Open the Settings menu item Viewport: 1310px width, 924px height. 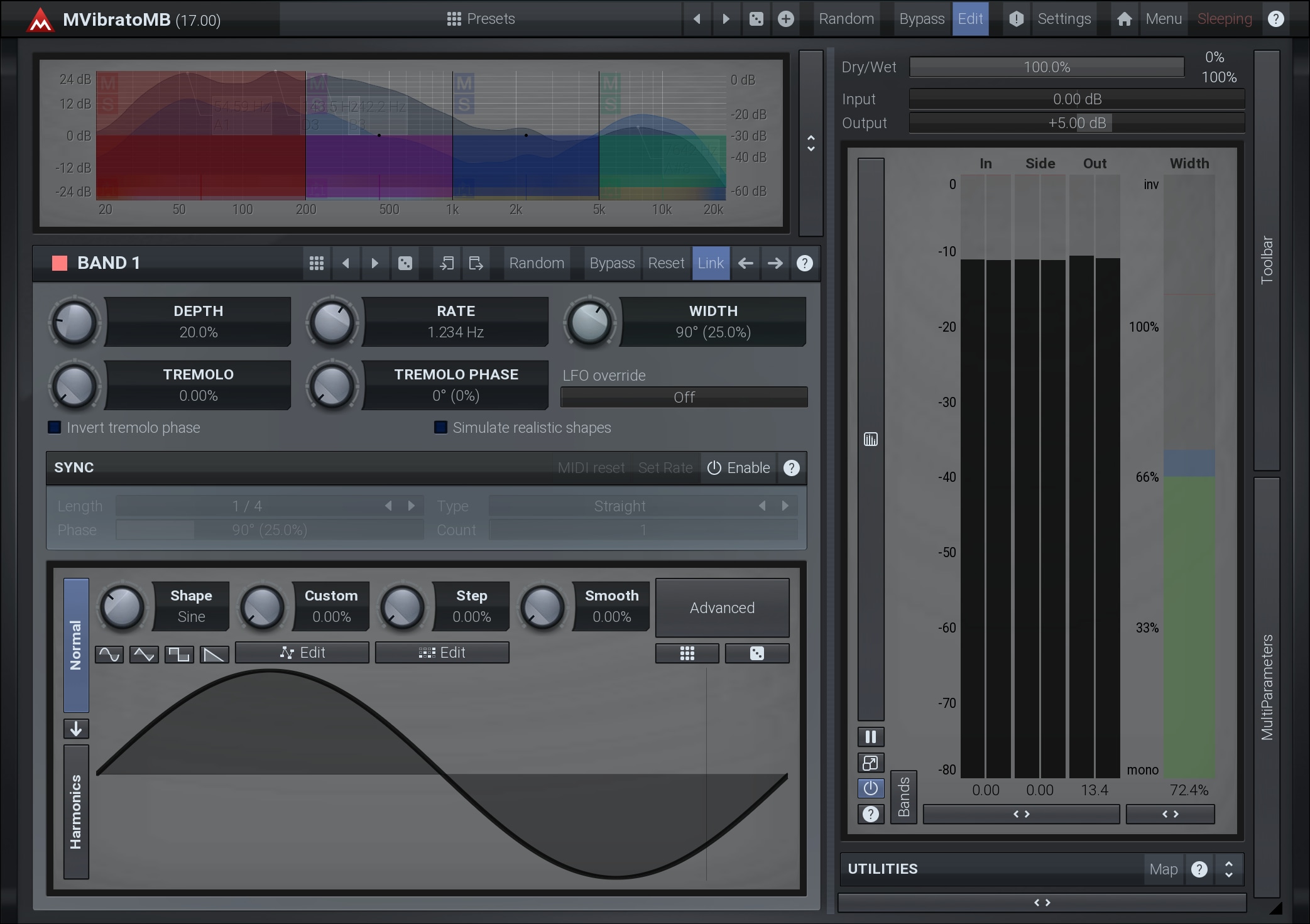click(x=1063, y=19)
